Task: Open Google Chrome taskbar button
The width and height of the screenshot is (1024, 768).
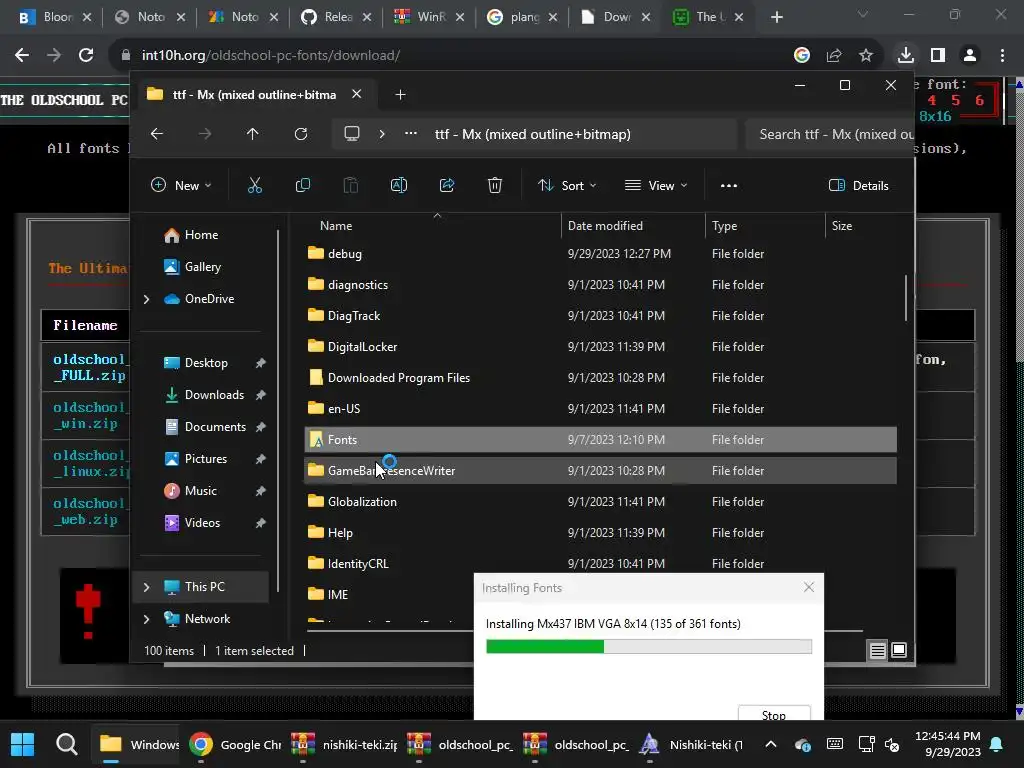Action: point(236,744)
